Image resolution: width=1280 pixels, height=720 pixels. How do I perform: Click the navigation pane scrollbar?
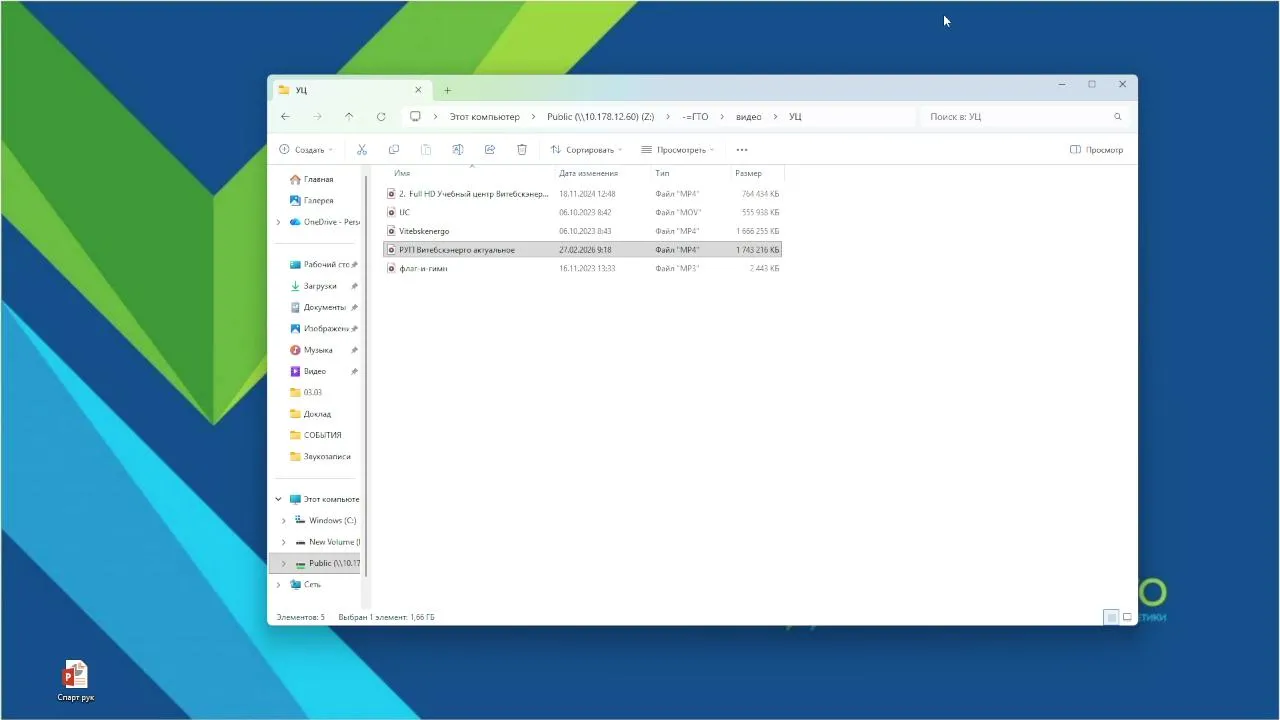366,375
